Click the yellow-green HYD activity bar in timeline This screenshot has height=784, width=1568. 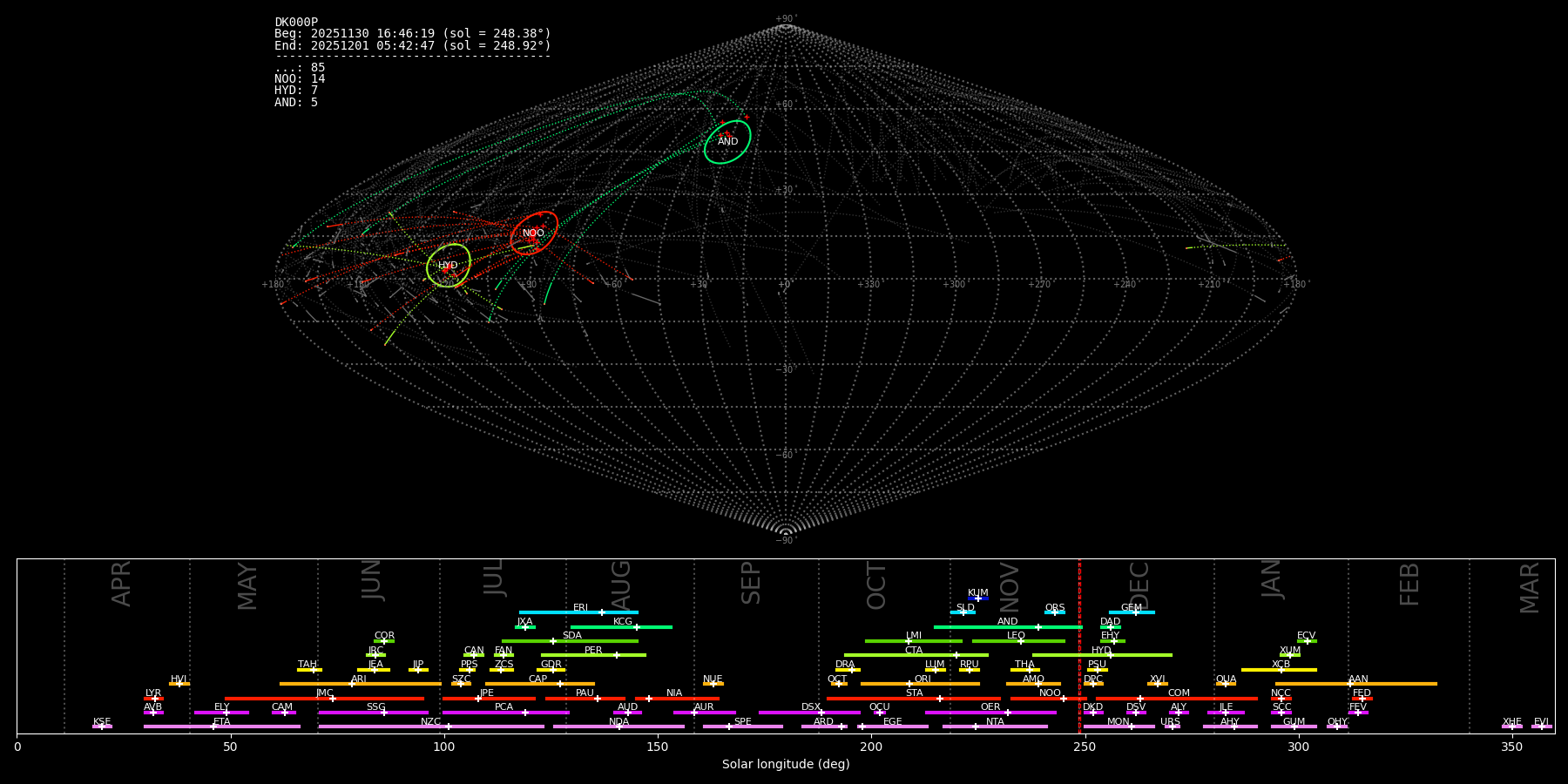(1102, 655)
